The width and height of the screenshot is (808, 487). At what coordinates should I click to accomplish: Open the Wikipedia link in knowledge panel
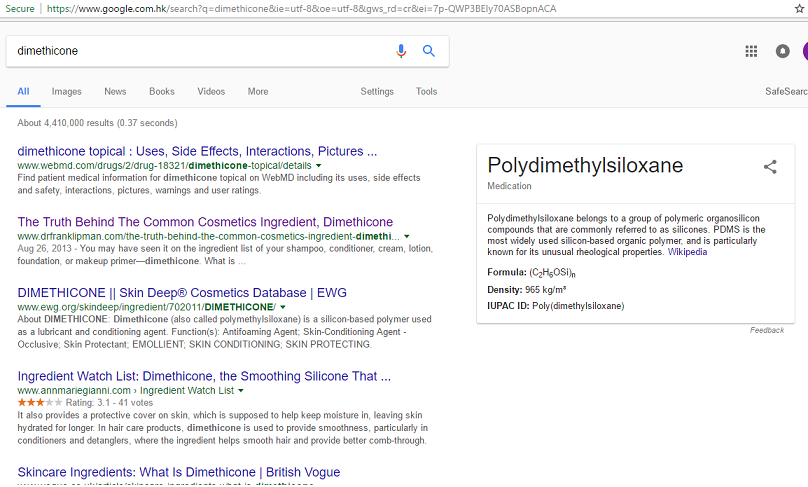coord(687,252)
